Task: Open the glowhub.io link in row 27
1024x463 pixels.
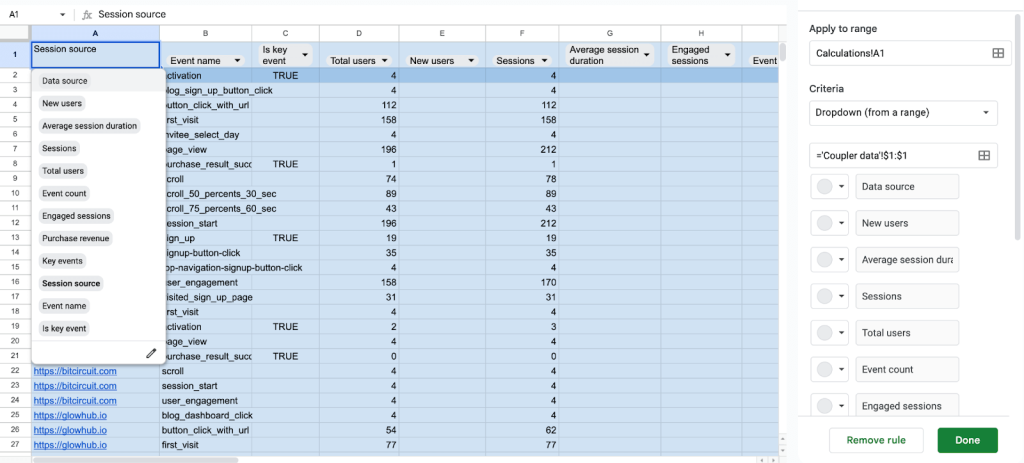Action: (70, 445)
